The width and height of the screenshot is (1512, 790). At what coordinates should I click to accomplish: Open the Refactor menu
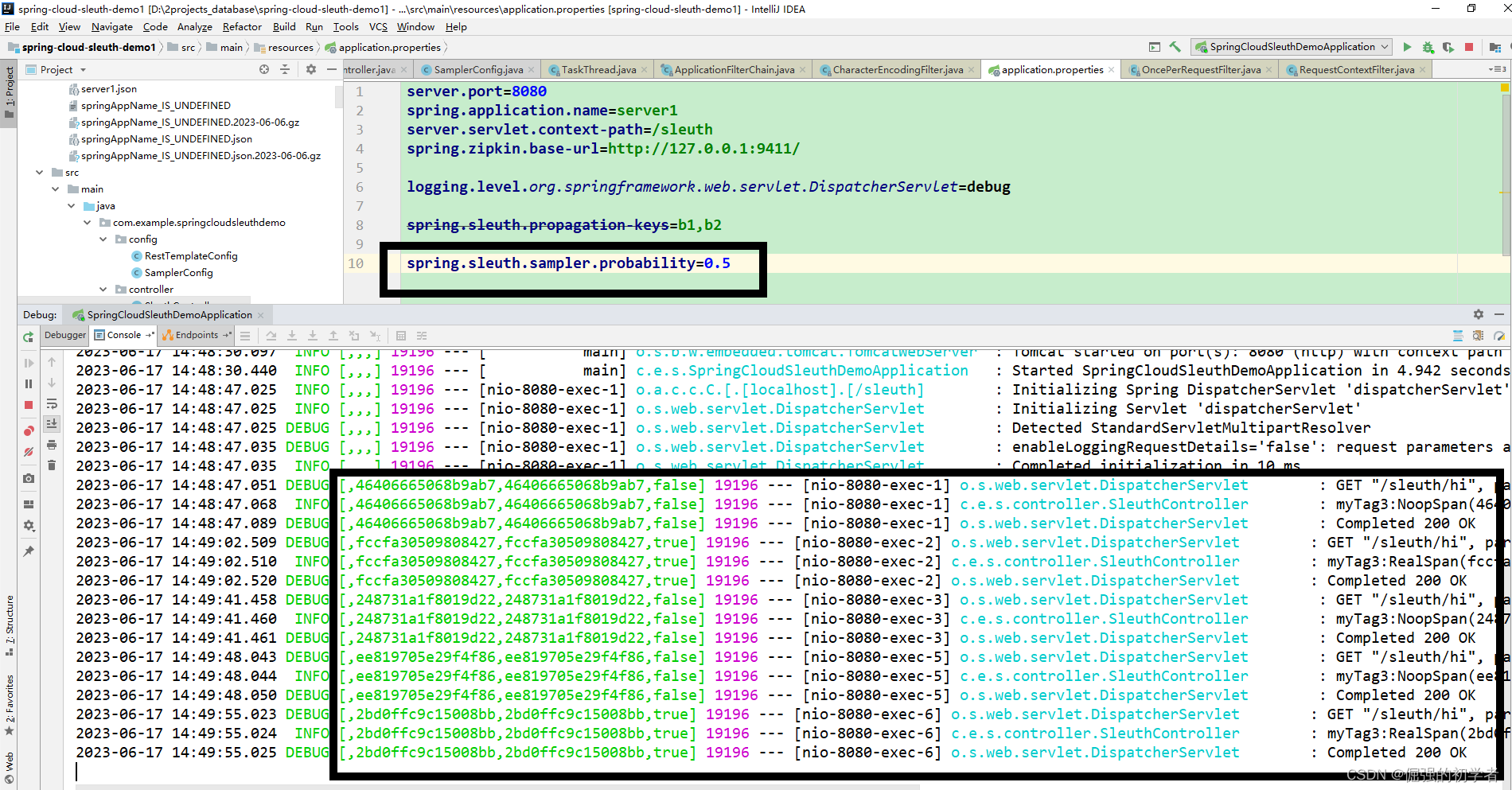tap(242, 27)
